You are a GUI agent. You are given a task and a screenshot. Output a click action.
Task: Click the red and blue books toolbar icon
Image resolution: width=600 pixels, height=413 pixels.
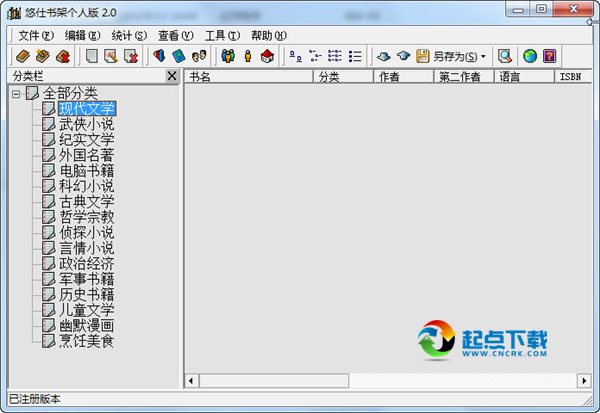click(x=159, y=56)
